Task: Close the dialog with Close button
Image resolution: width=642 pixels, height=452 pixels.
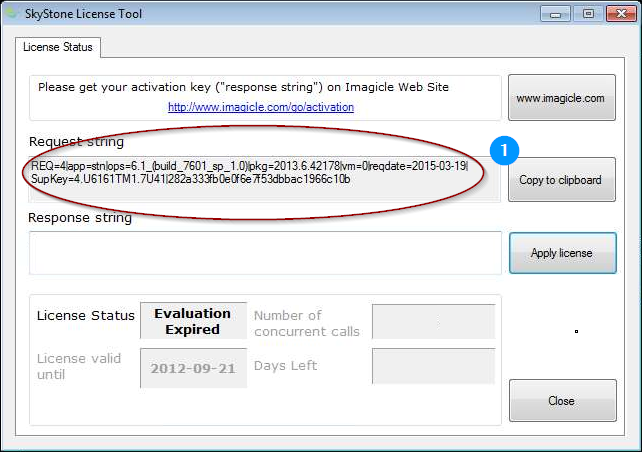Action: [563, 400]
